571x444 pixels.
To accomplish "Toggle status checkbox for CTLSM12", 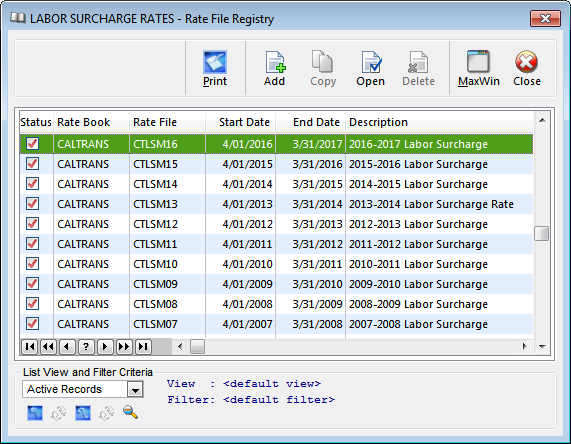I will tap(32, 223).
